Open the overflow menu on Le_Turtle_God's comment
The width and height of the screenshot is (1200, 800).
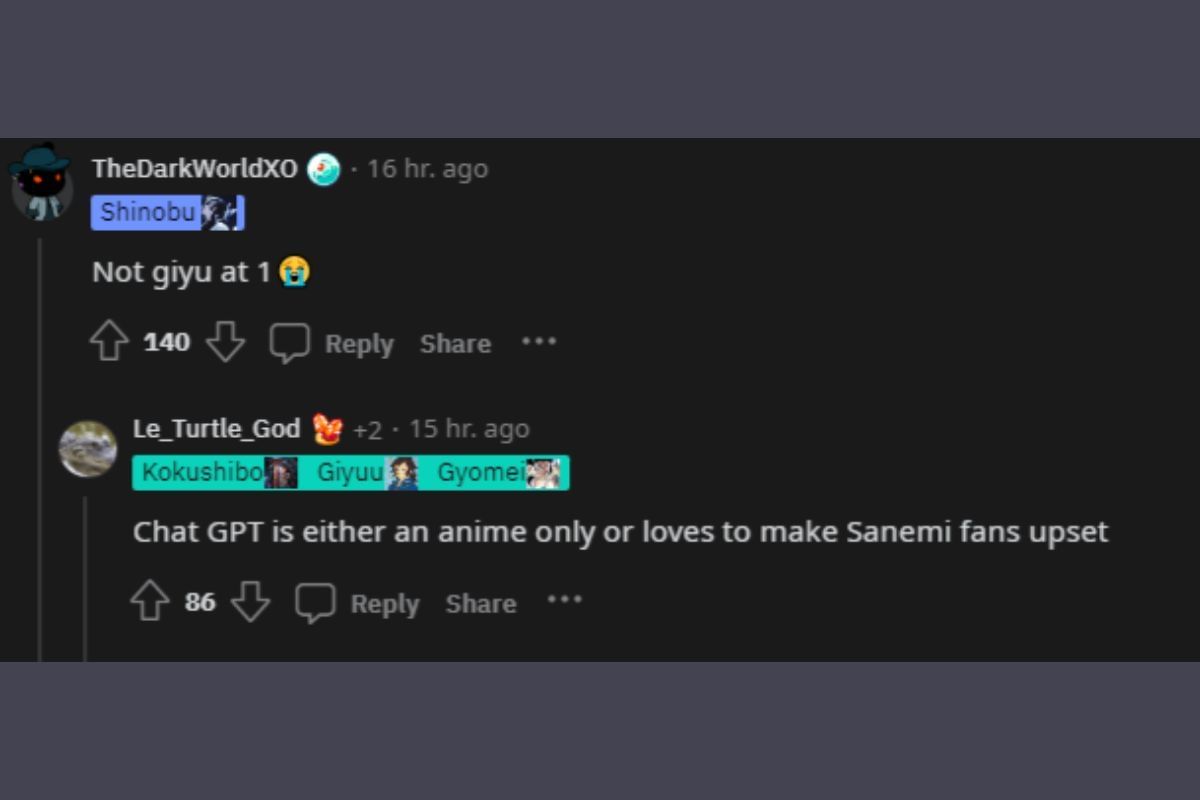pyautogui.click(x=565, y=600)
